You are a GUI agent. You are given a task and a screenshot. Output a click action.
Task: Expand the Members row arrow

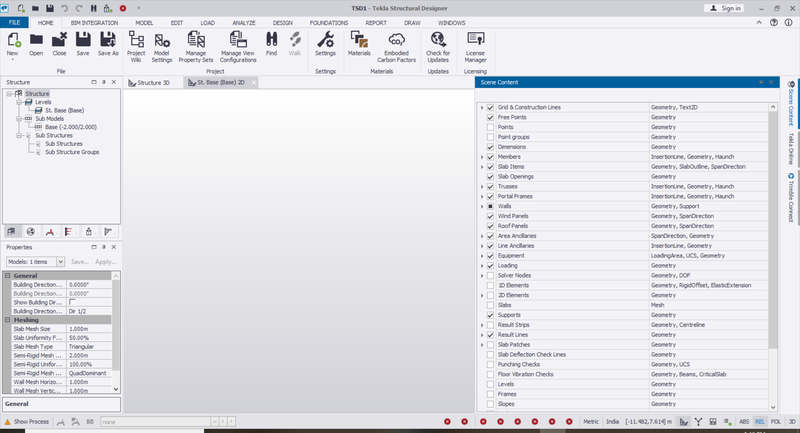(482, 157)
